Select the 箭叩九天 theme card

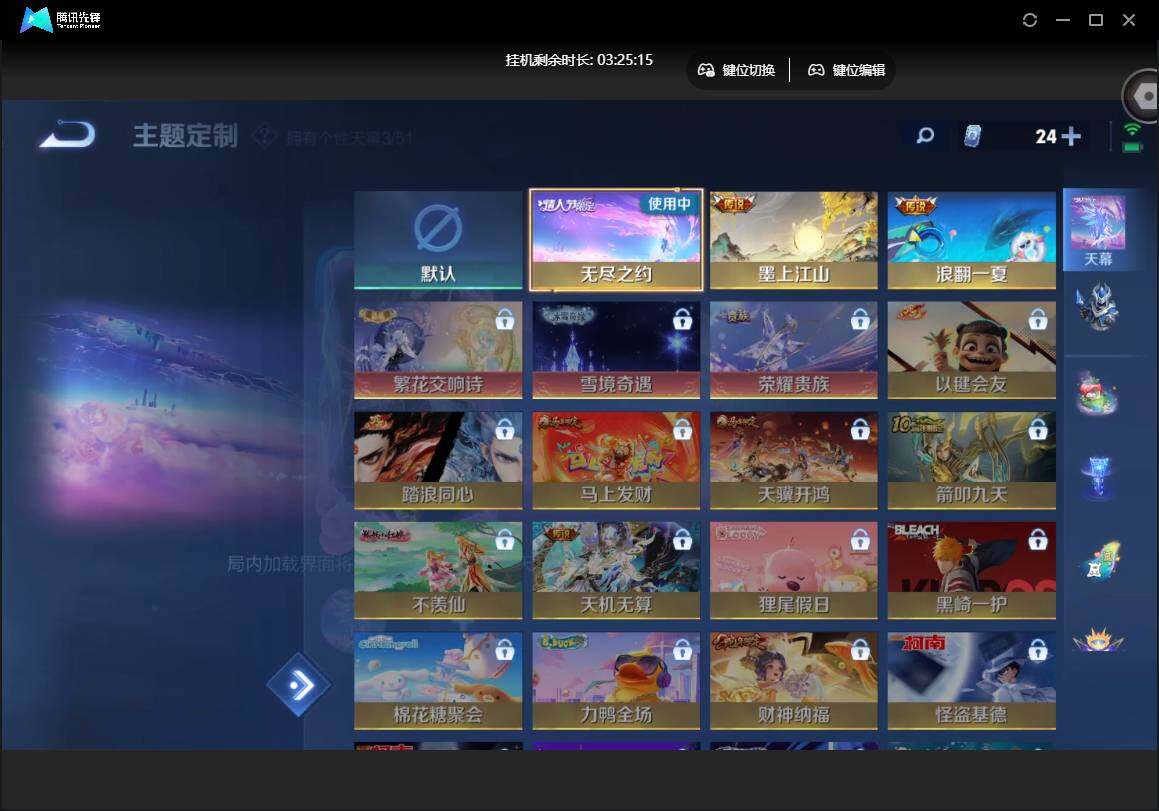[x=972, y=461]
